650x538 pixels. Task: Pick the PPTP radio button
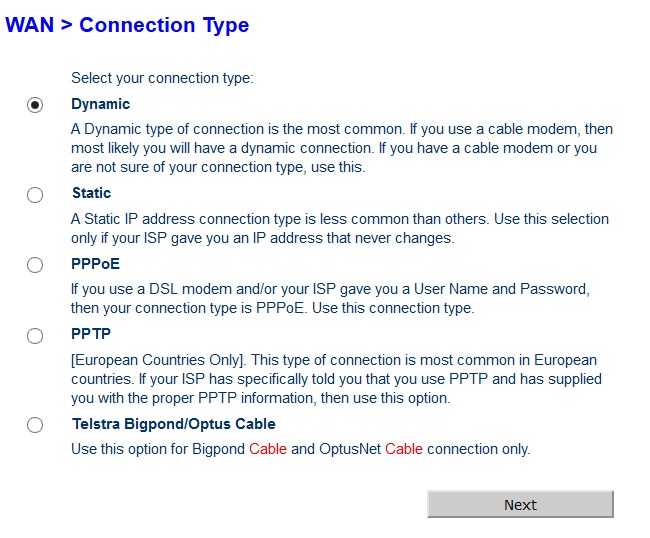(x=35, y=335)
